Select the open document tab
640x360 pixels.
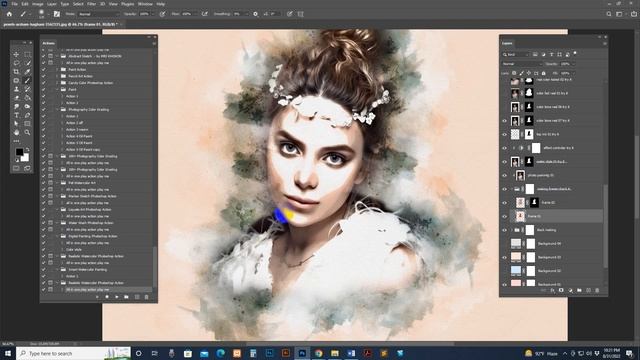pos(60,24)
